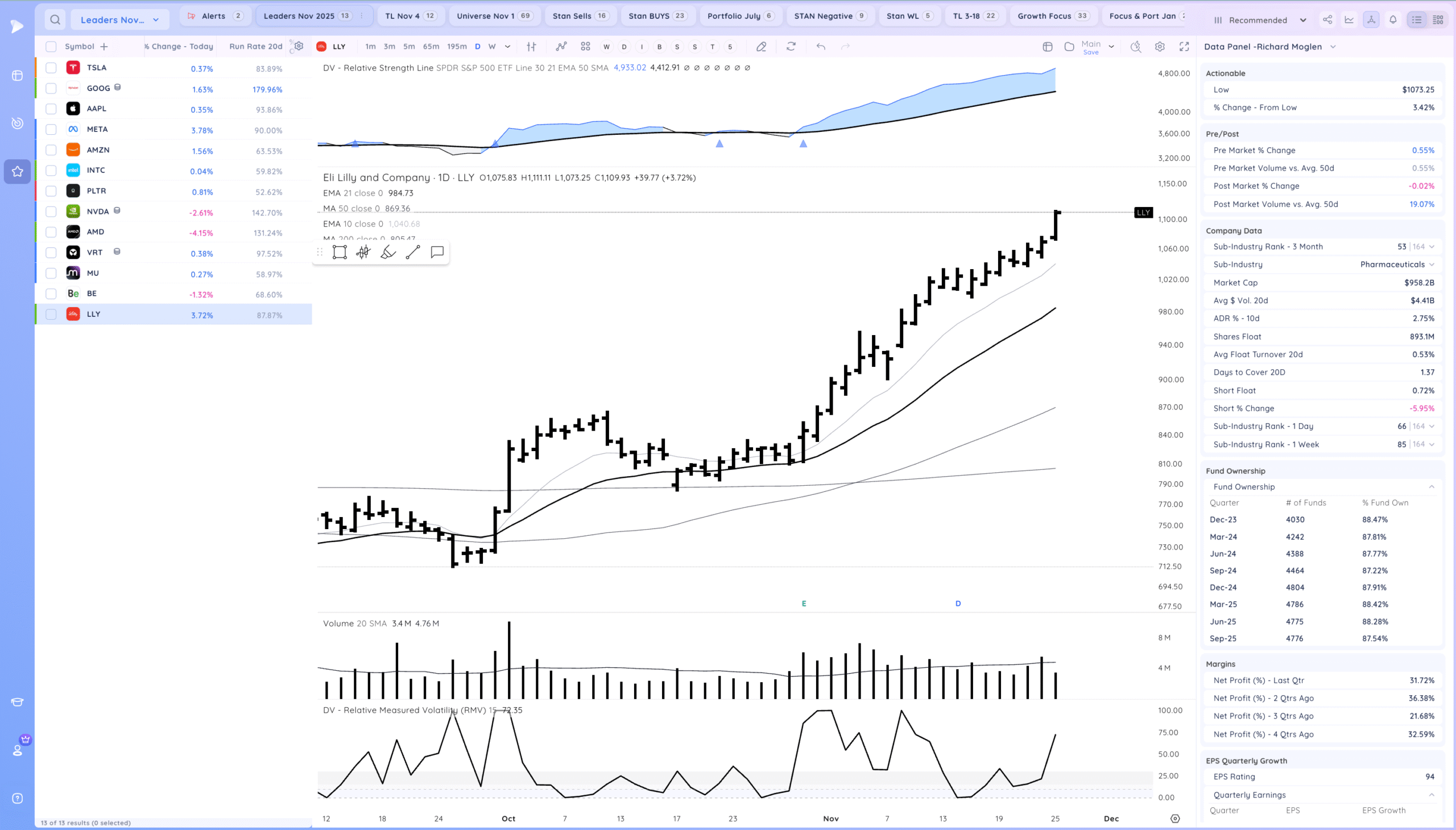Open the comment annotation tool
1456x830 pixels.
click(437, 253)
